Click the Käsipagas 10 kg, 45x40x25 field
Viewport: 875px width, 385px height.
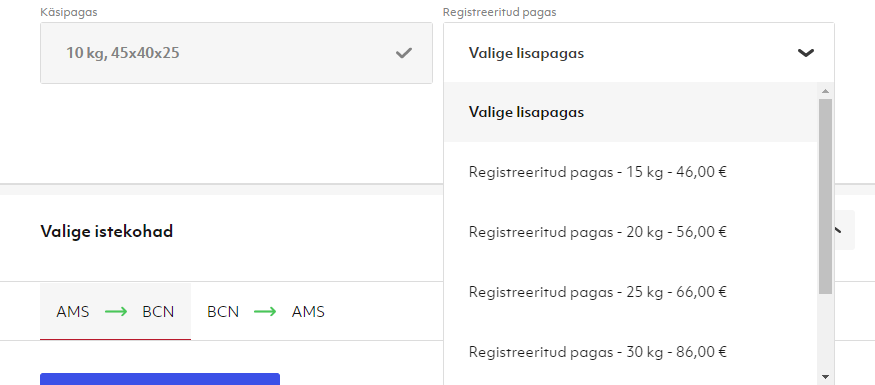point(236,53)
